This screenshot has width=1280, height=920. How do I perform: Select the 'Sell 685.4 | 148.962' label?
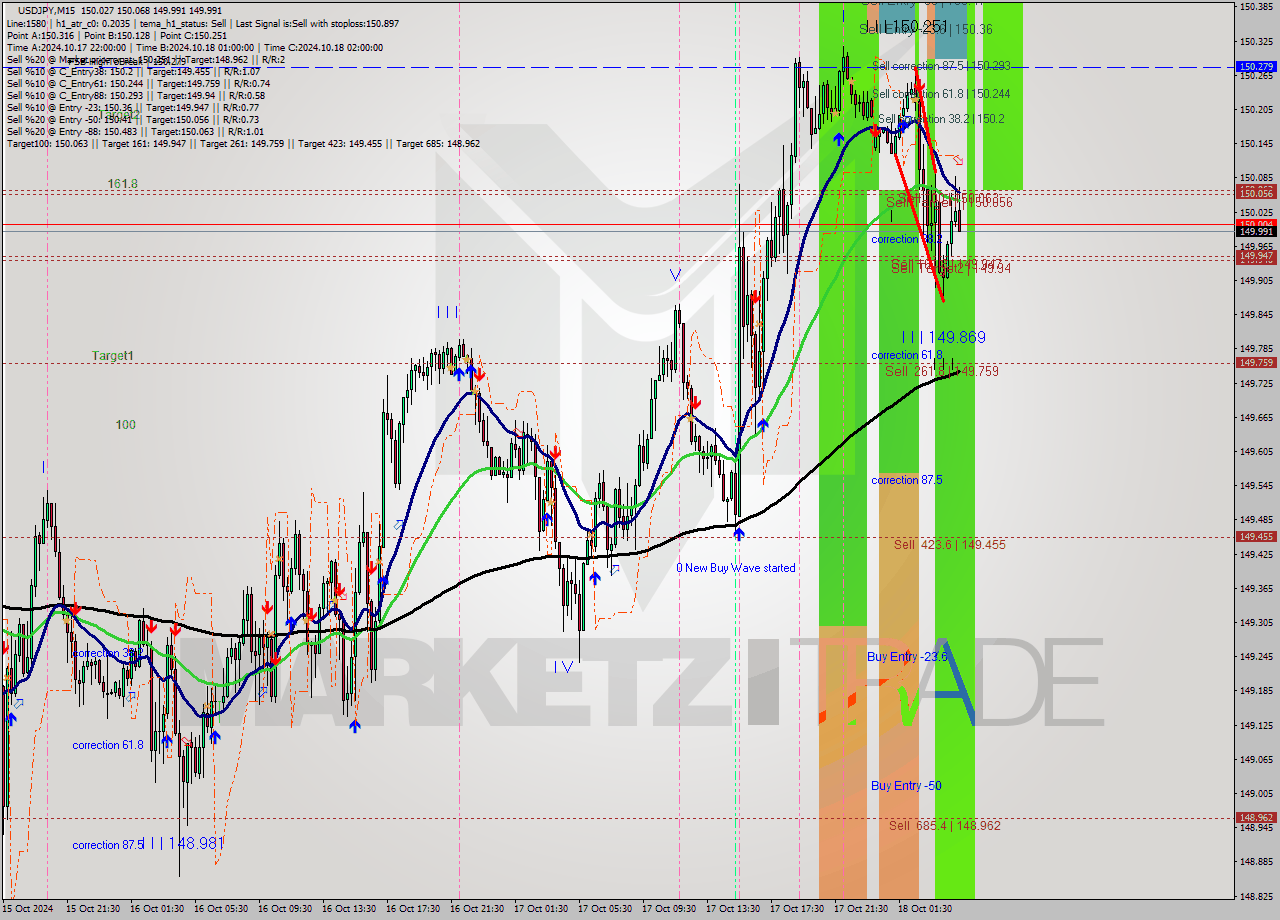944,826
